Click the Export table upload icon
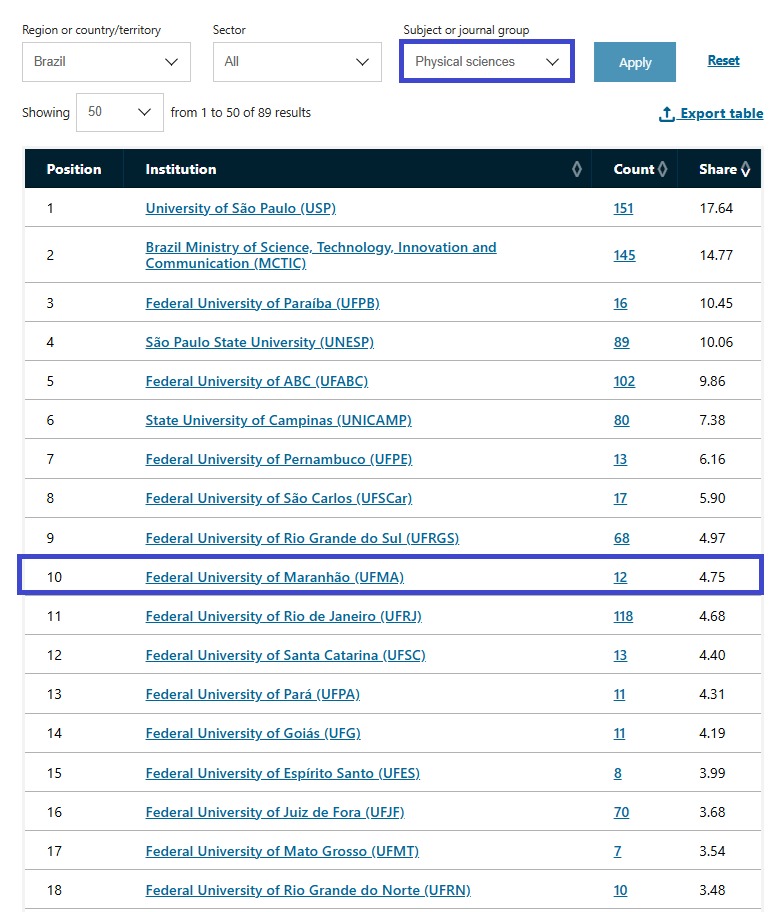The height and width of the screenshot is (912, 771). [667, 114]
